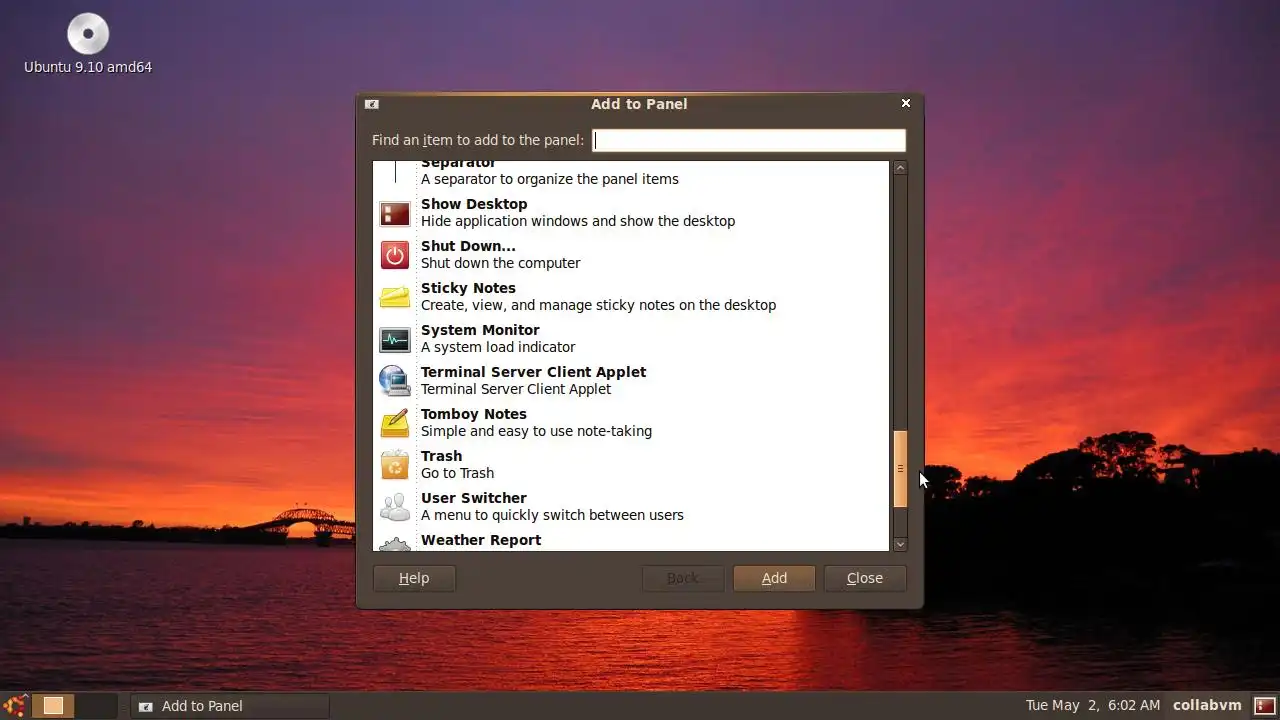Select 'Create, view, and manage sticky notes' description

pyautogui.click(x=598, y=305)
